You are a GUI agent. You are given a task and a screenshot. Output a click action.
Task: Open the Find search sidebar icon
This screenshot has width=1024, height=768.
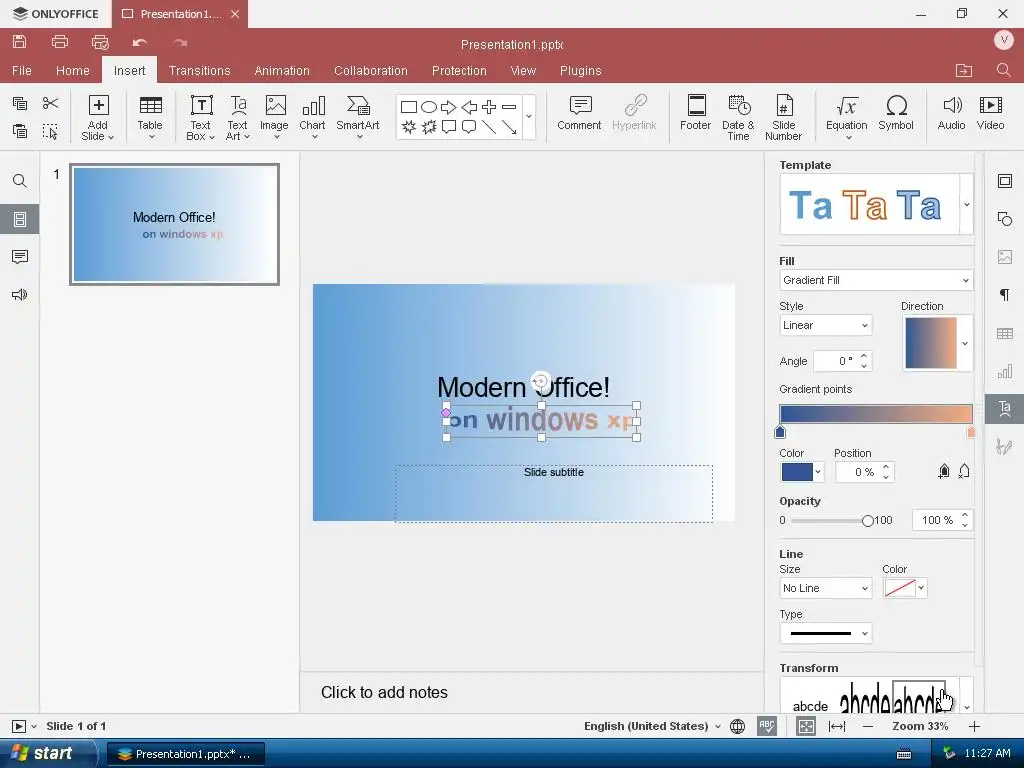20,181
